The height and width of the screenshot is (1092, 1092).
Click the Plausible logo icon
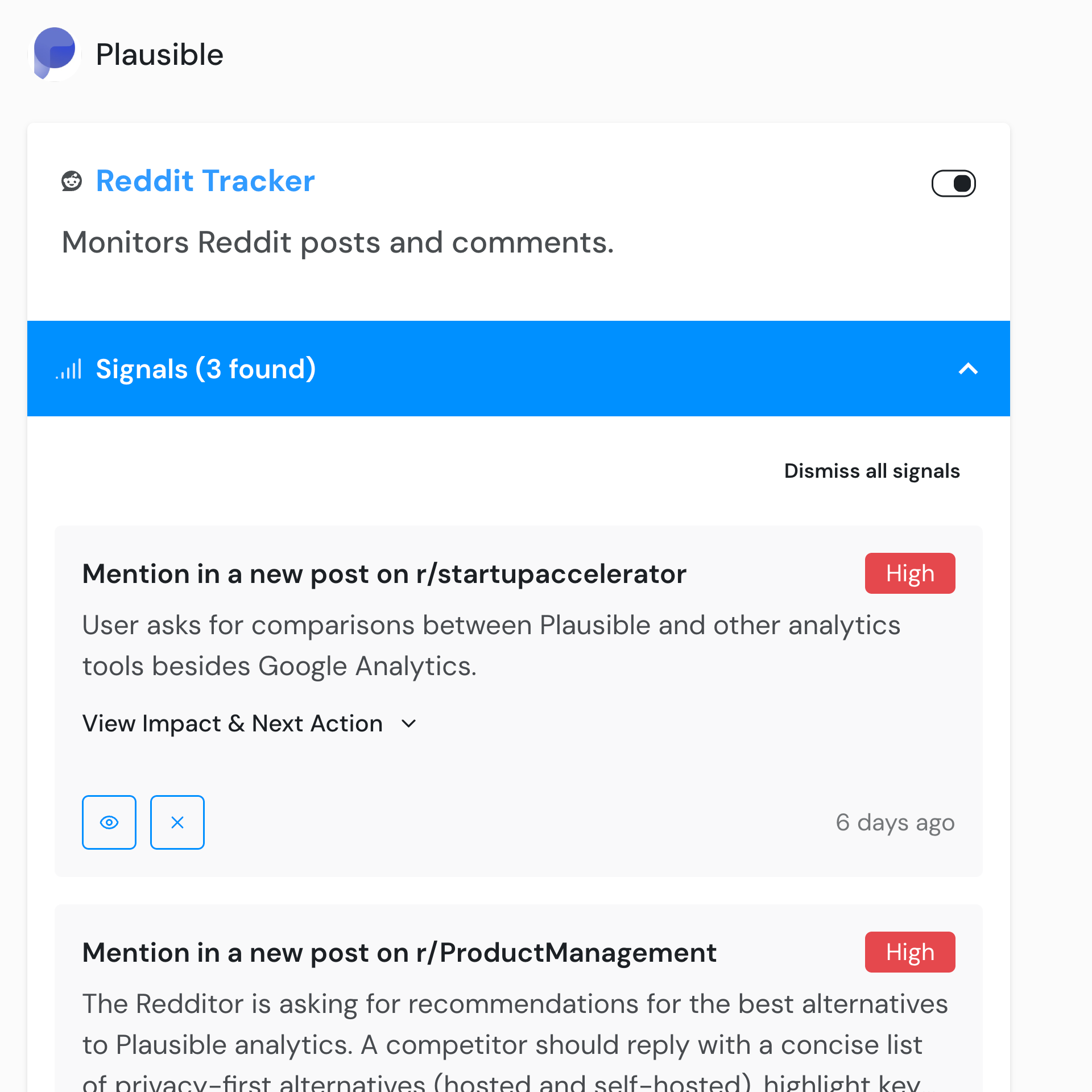pyautogui.click(x=54, y=54)
